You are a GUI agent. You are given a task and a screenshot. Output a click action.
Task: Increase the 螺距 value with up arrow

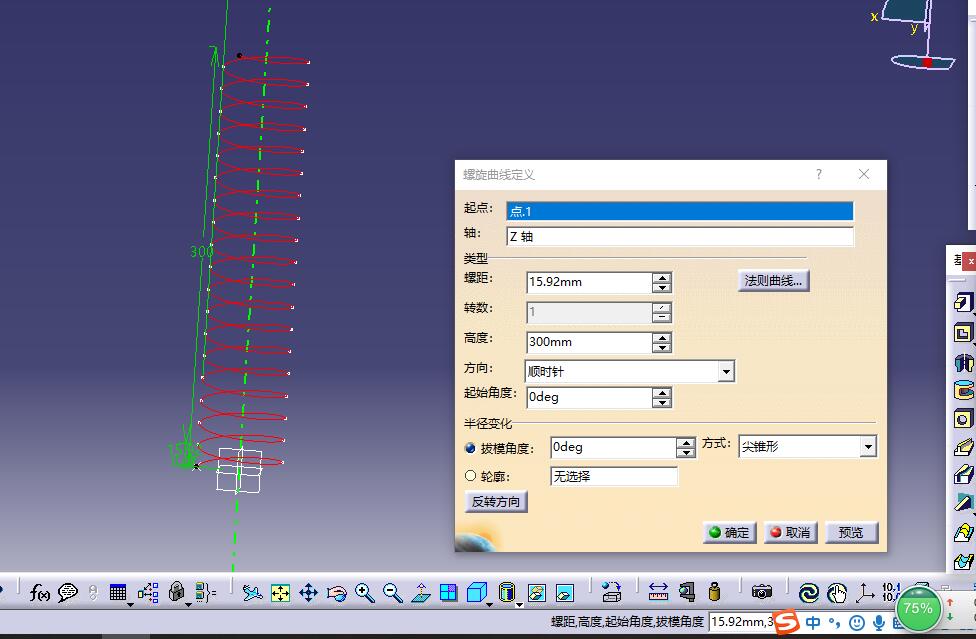point(661,277)
